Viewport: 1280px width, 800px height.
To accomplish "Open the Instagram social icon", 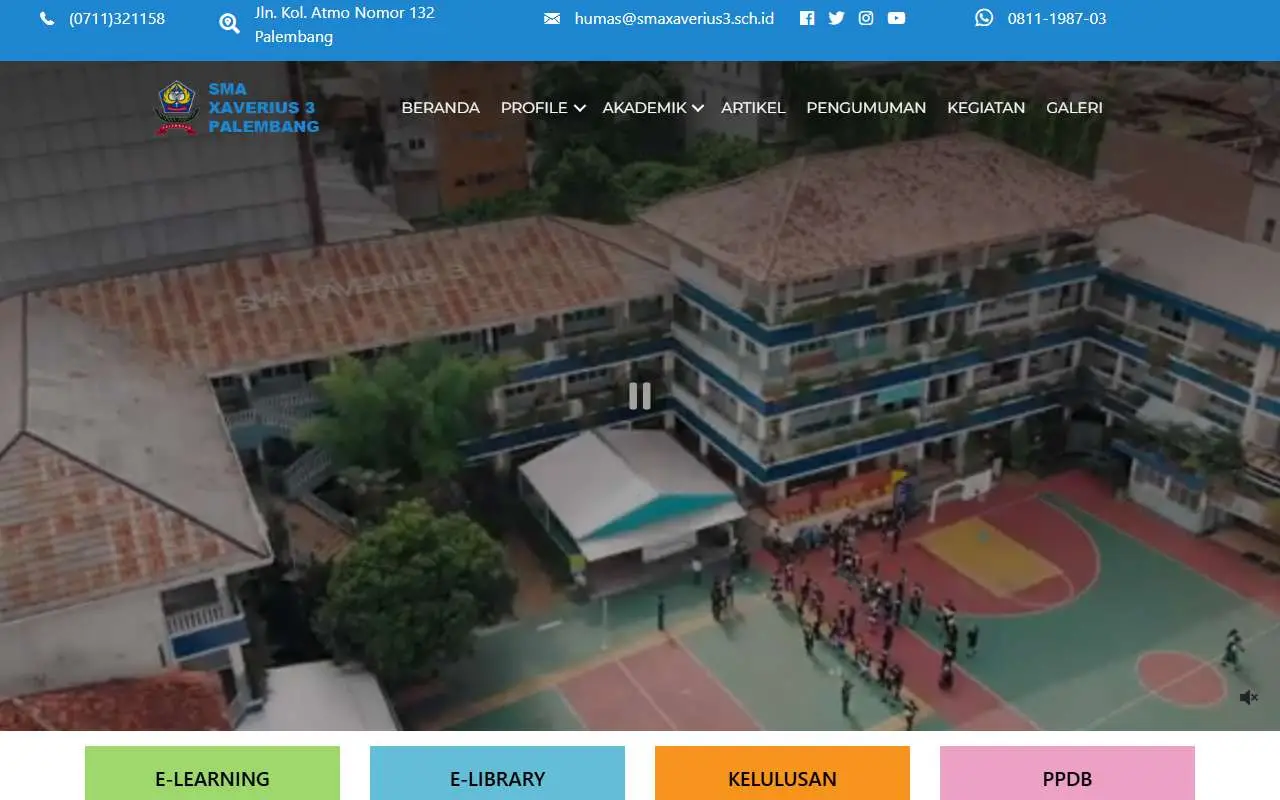I will pos(866,18).
